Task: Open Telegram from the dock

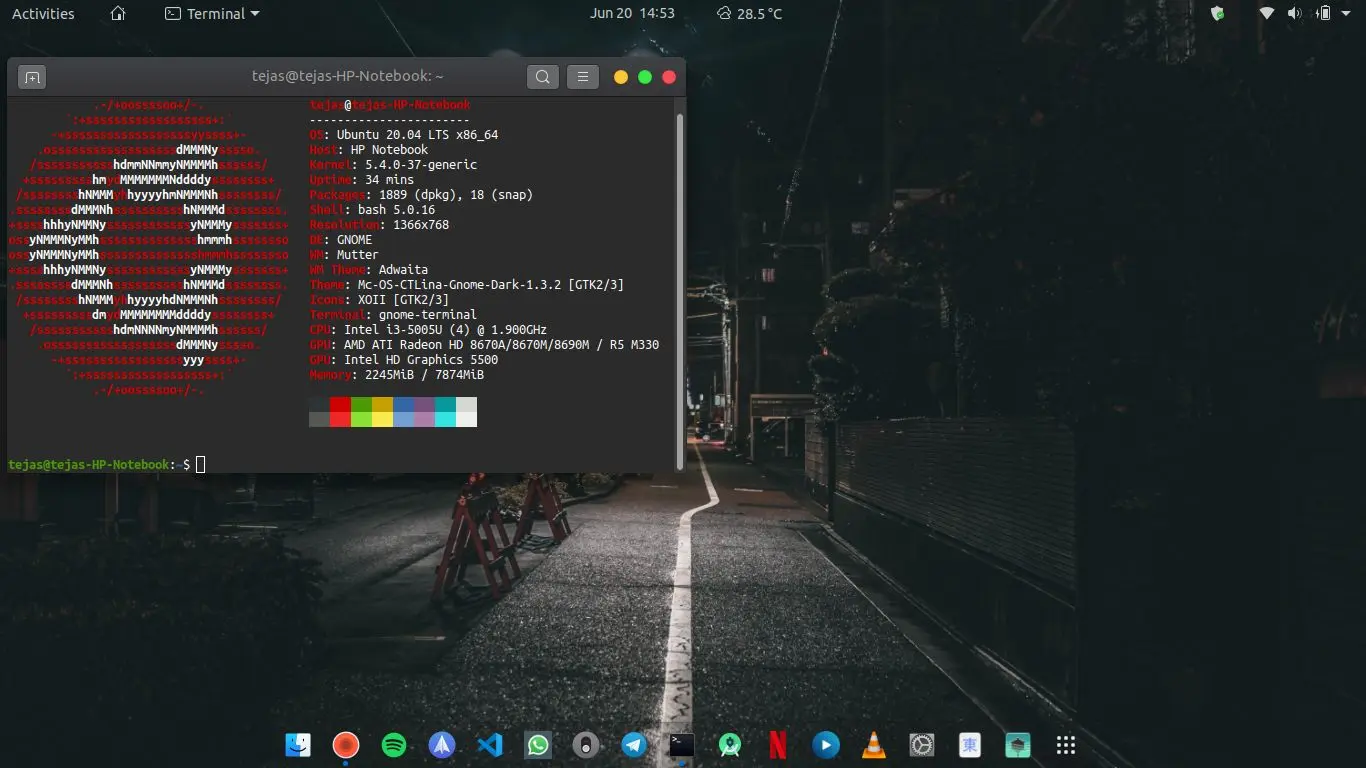Action: 634,745
